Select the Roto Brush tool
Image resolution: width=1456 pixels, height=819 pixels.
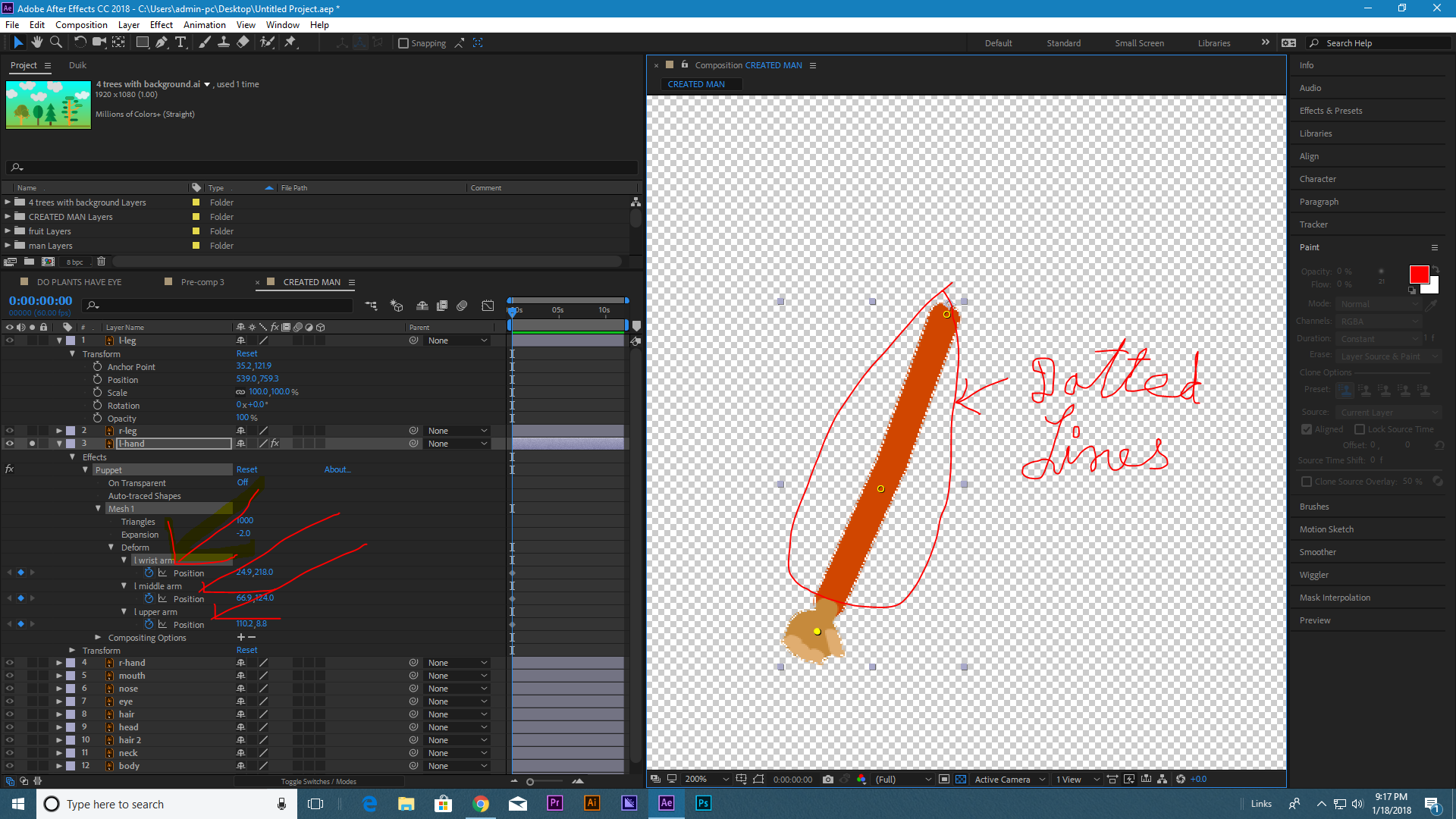[x=267, y=42]
